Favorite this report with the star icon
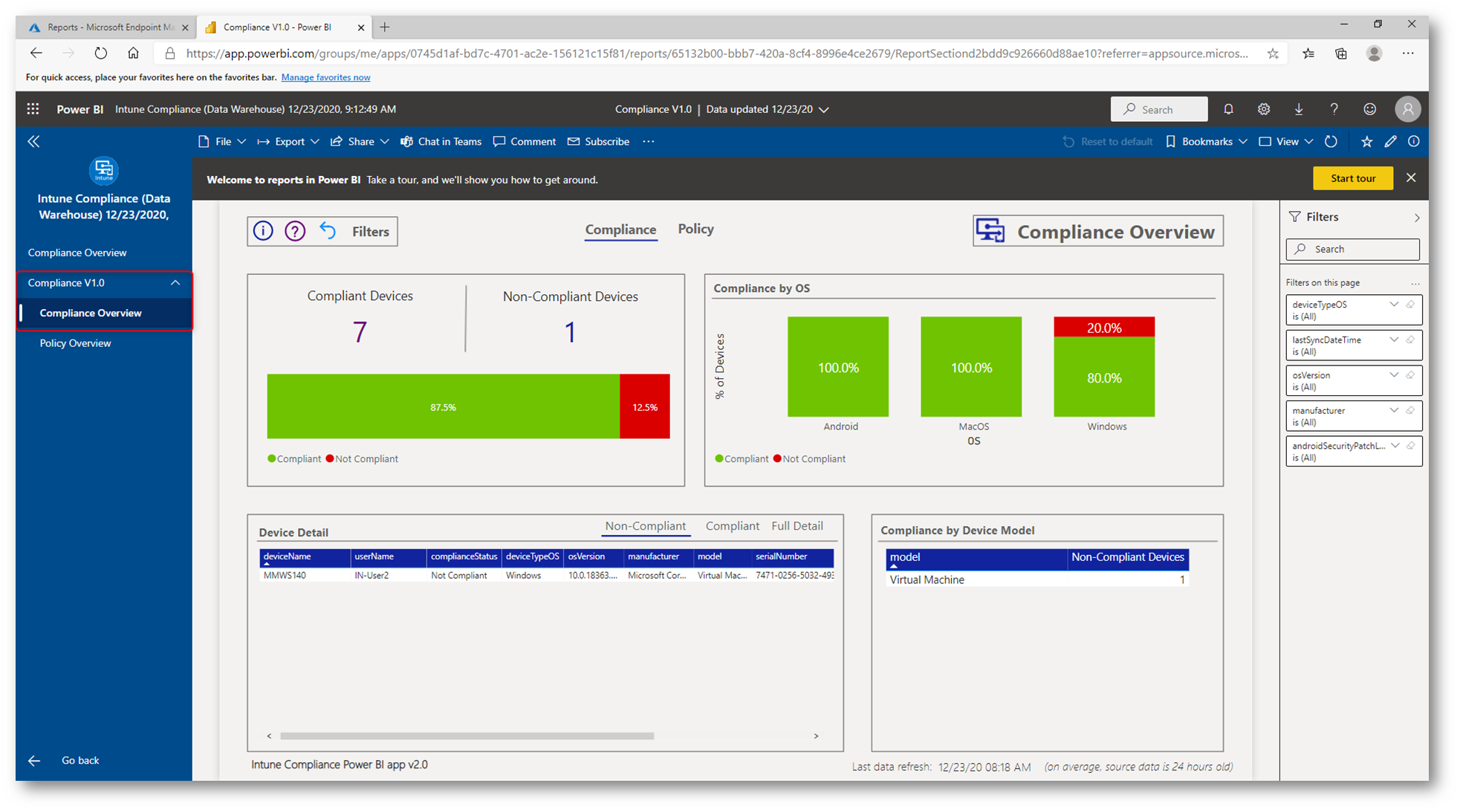The image size is (1460, 812). coord(1366,141)
